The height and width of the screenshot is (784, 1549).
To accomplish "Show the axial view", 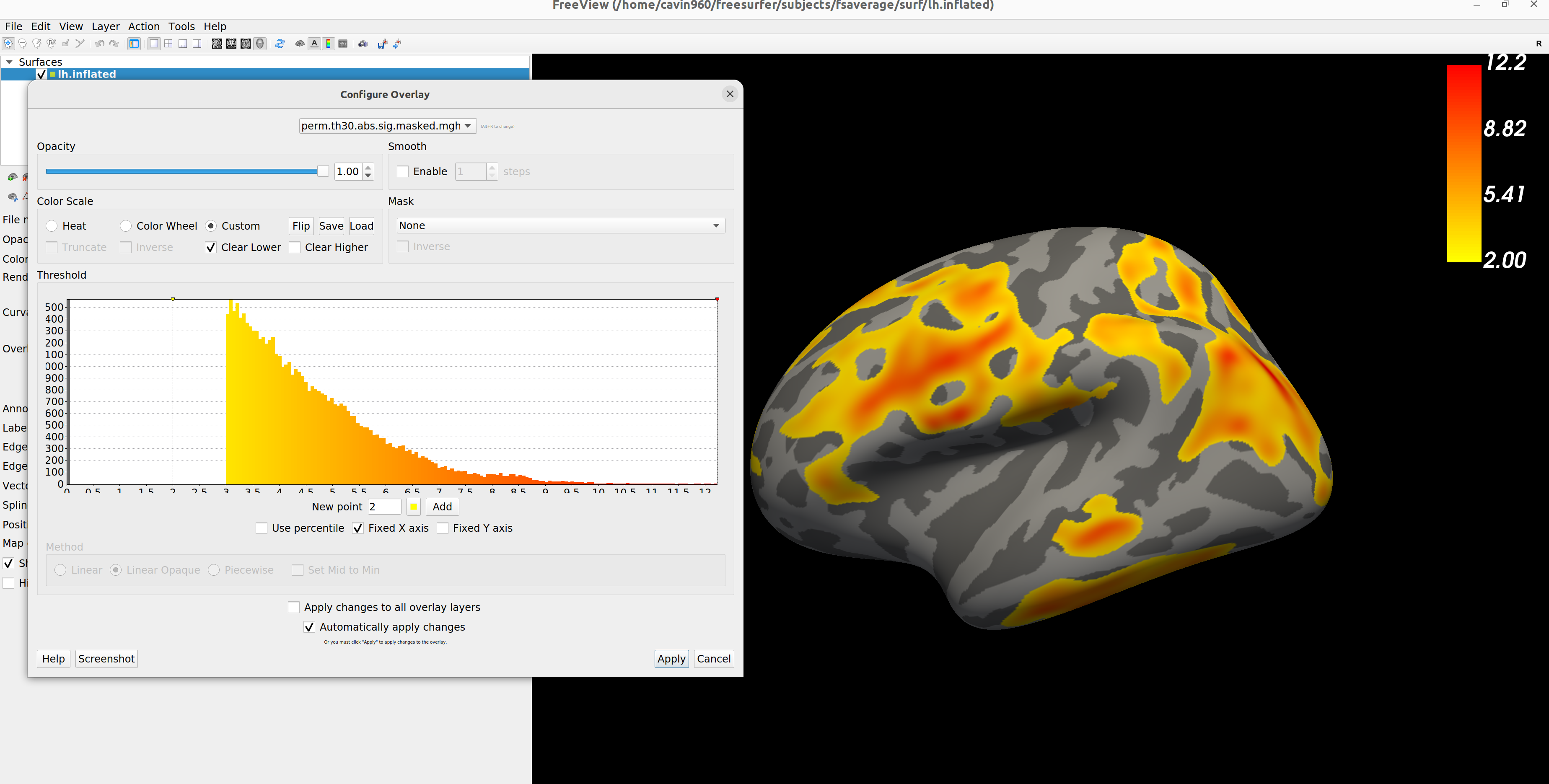I will click(x=245, y=43).
